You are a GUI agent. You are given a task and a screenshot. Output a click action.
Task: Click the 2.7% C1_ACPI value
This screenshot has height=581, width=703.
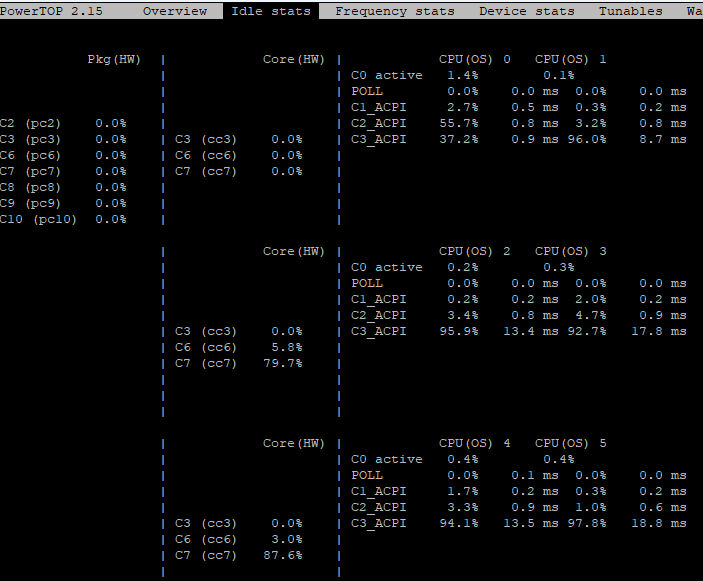[x=463, y=108]
